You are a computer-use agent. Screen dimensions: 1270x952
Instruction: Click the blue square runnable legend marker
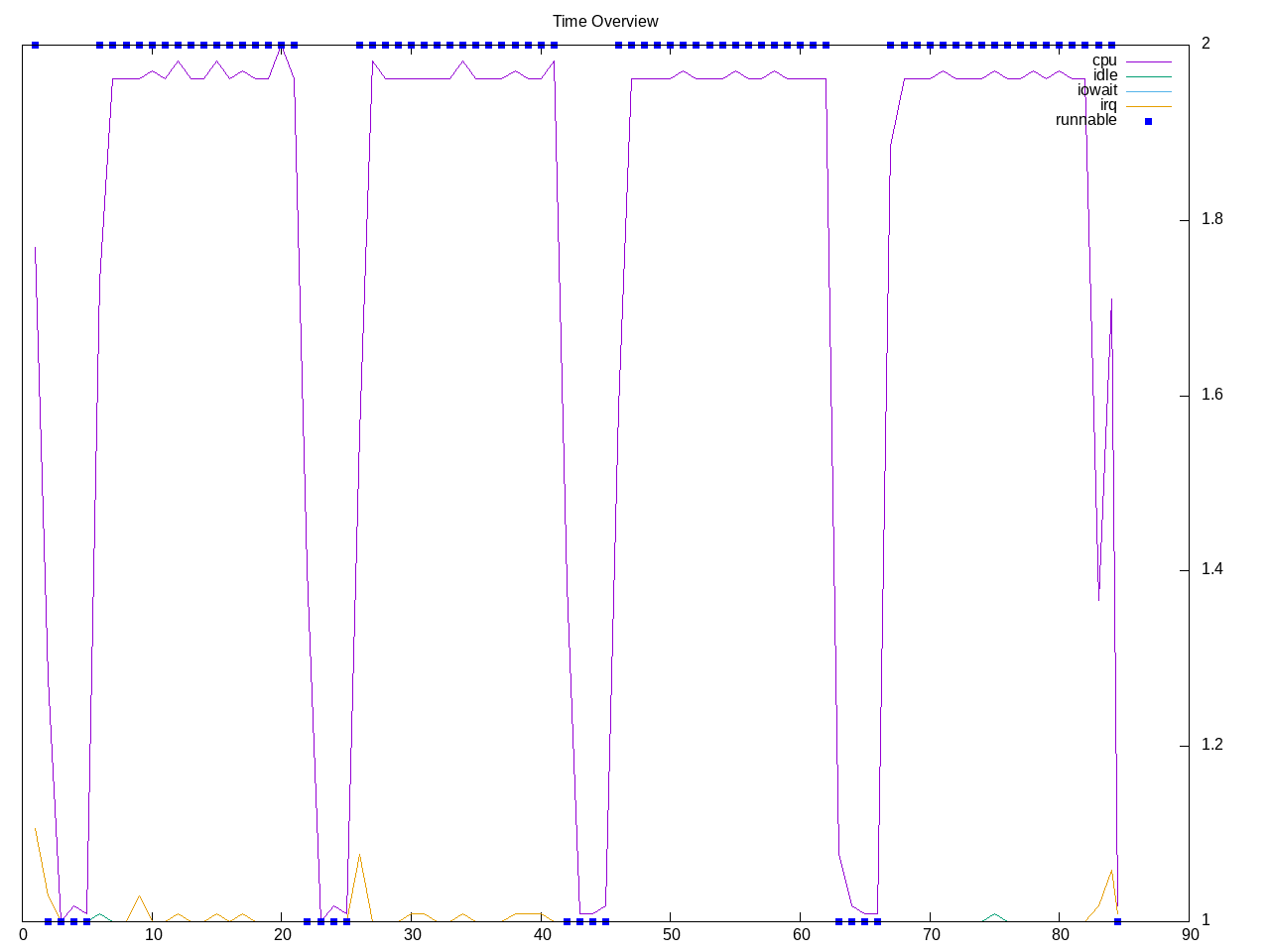1148,121
